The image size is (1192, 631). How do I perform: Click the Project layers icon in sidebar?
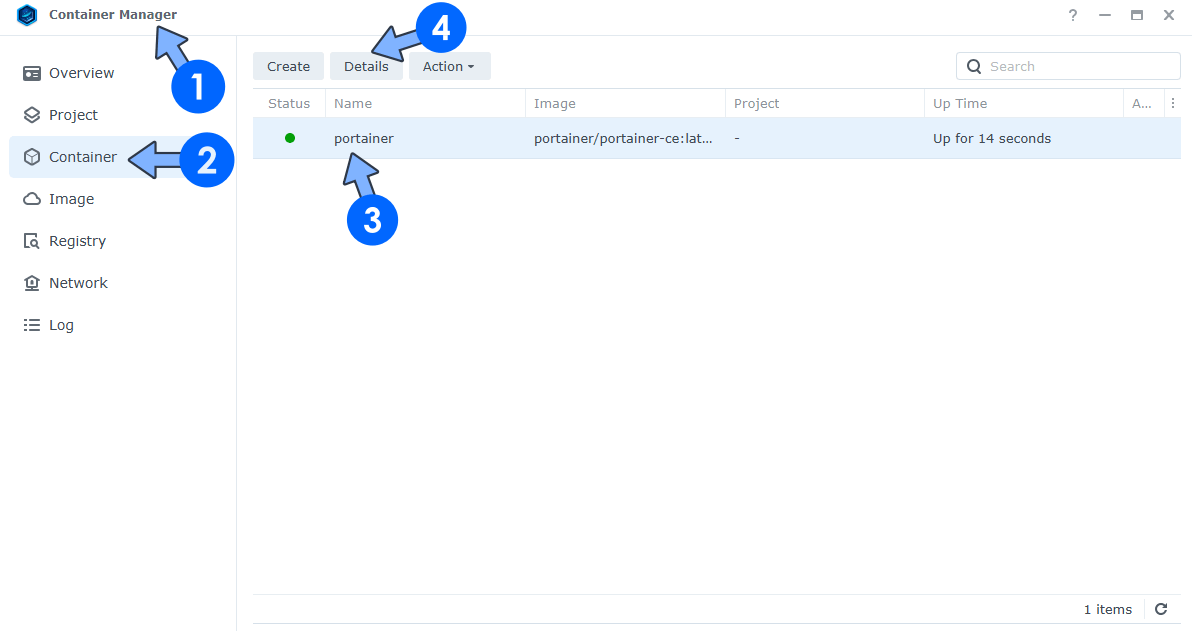coord(31,115)
